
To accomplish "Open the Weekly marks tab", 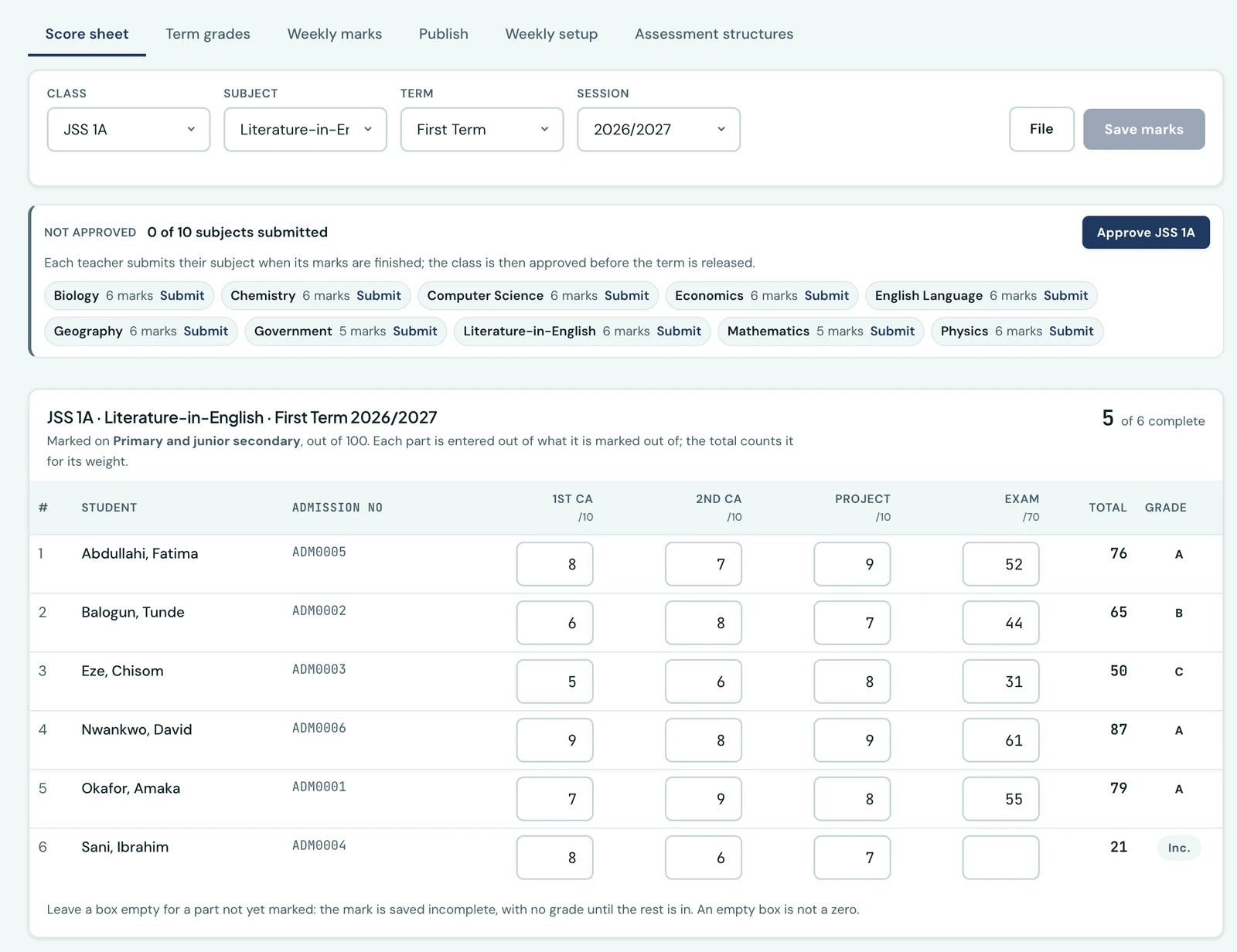I will tap(335, 34).
